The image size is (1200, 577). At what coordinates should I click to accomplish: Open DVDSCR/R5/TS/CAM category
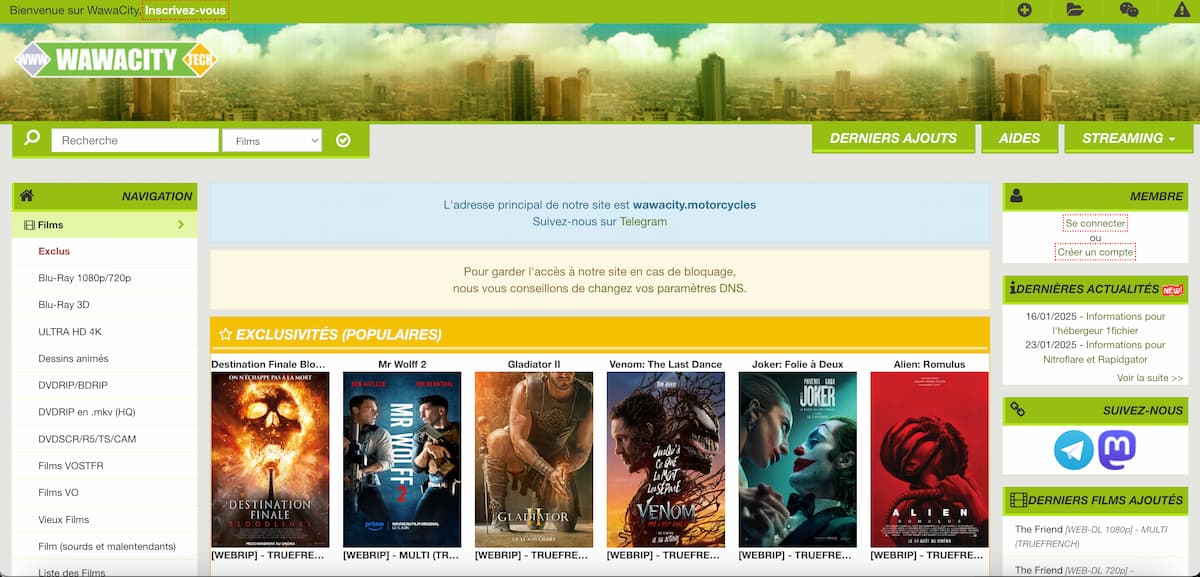coord(87,439)
